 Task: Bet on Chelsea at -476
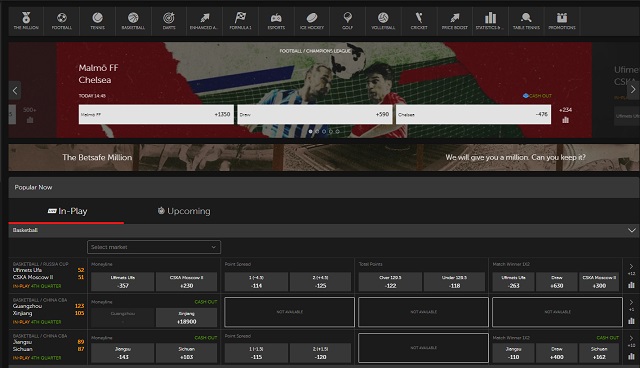tap(473, 114)
